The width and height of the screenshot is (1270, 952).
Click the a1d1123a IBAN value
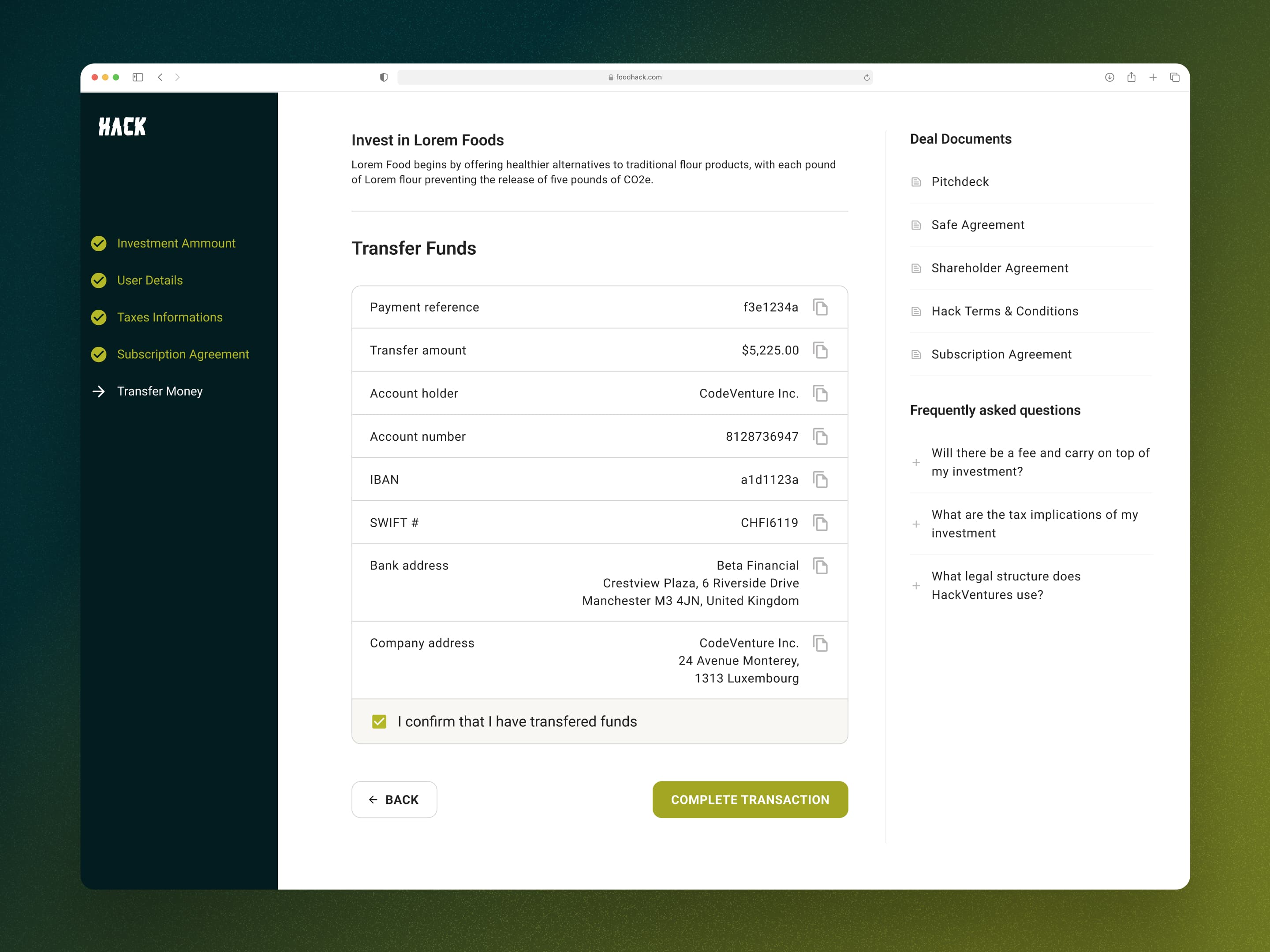pyautogui.click(x=769, y=479)
